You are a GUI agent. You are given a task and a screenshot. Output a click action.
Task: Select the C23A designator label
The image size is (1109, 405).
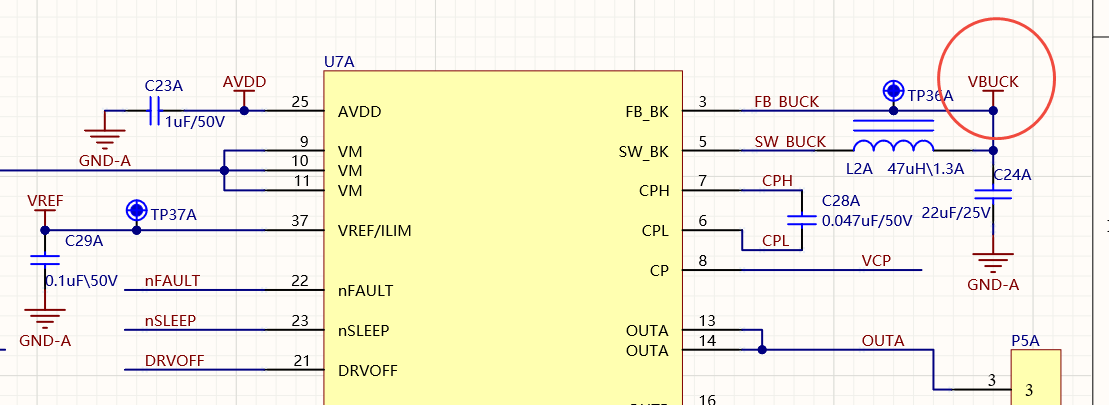[163, 86]
